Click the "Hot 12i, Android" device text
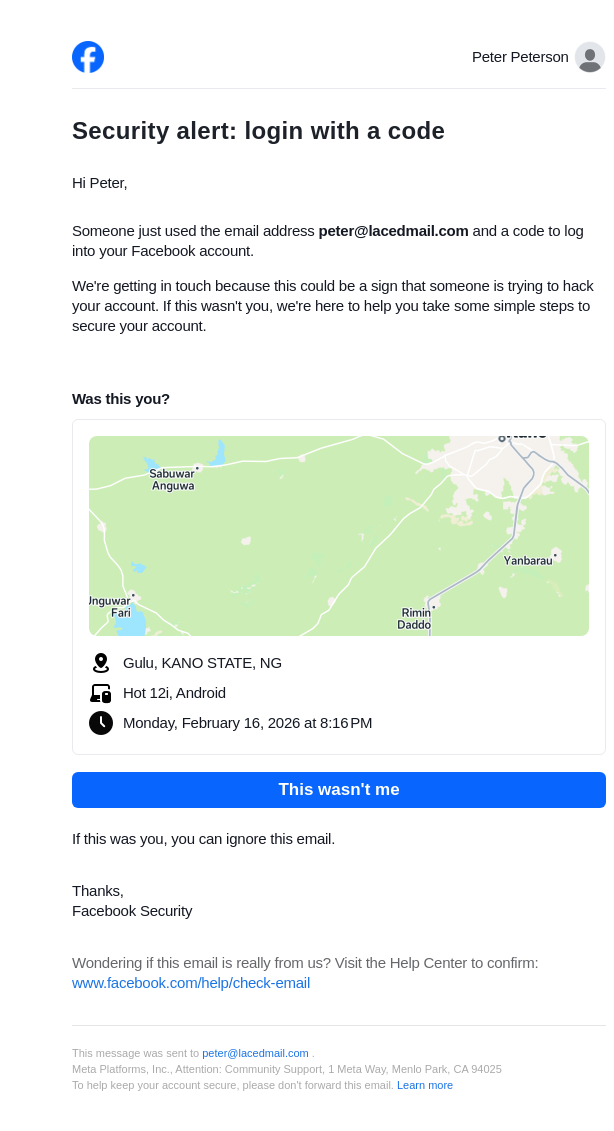Viewport: 614px width, 1131px height. click(174, 693)
